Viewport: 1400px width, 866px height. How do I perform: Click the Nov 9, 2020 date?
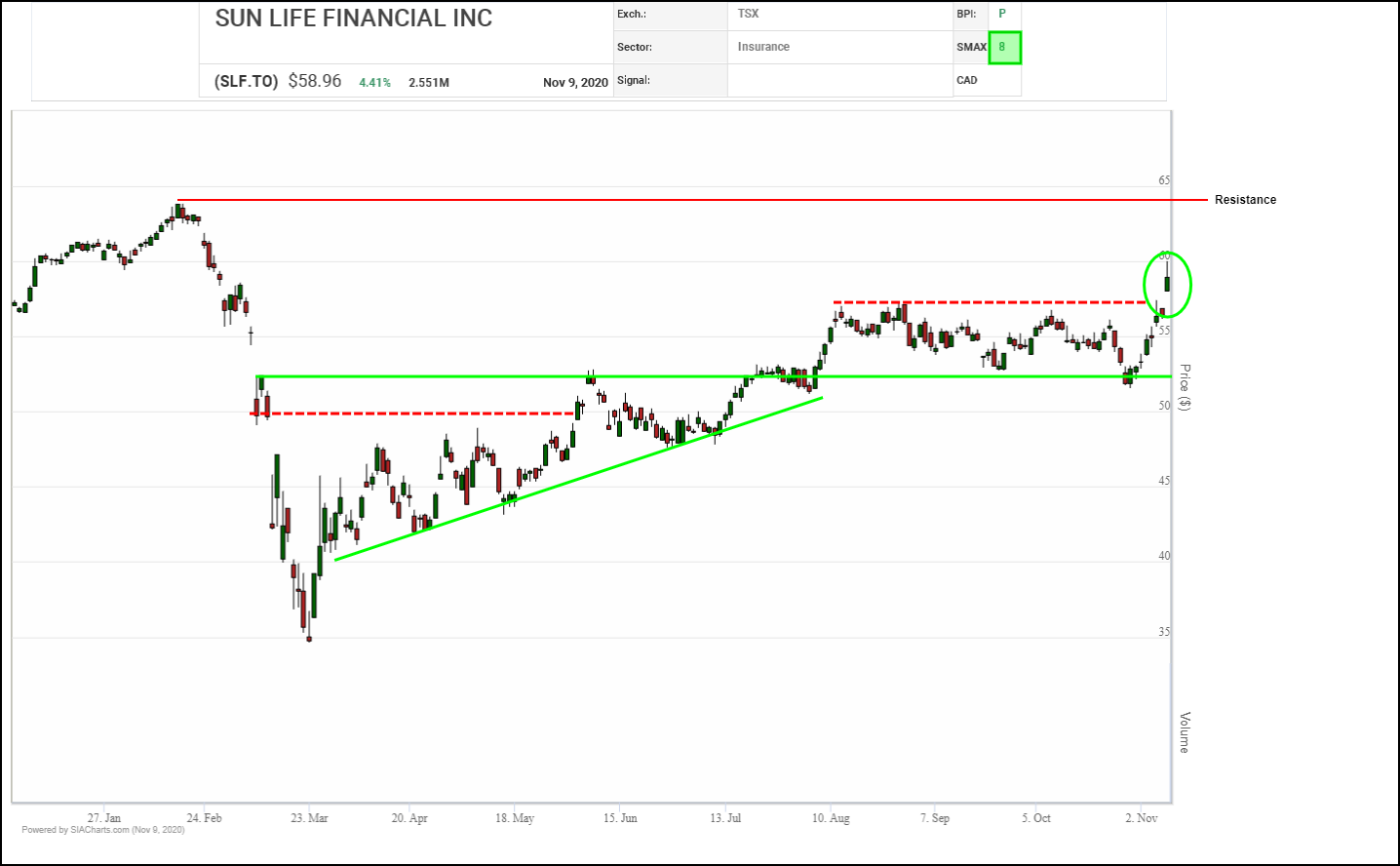click(x=575, y=83)
